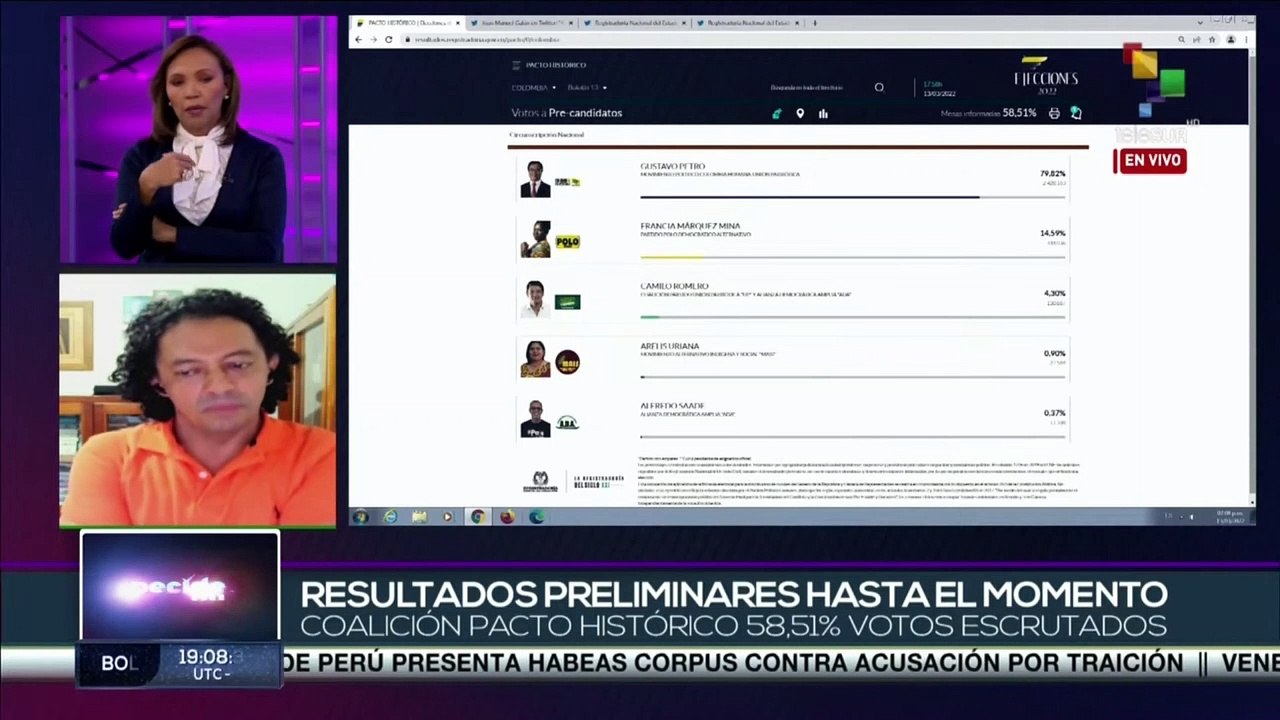Open Google Chrome from the taskbar

point(478,517)
